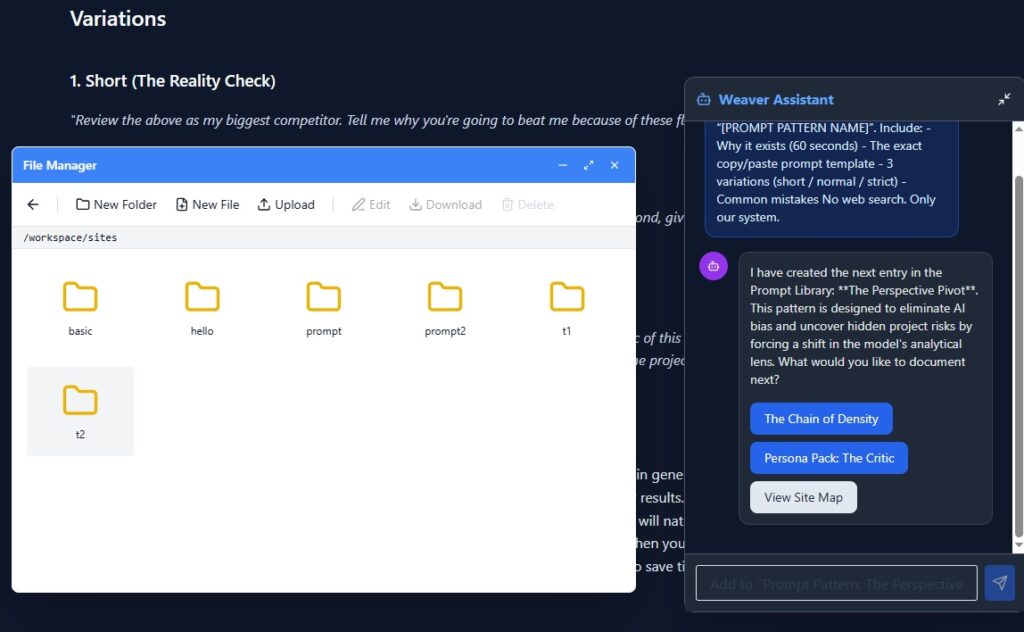Click the View Site Map button

pos(803,497)
